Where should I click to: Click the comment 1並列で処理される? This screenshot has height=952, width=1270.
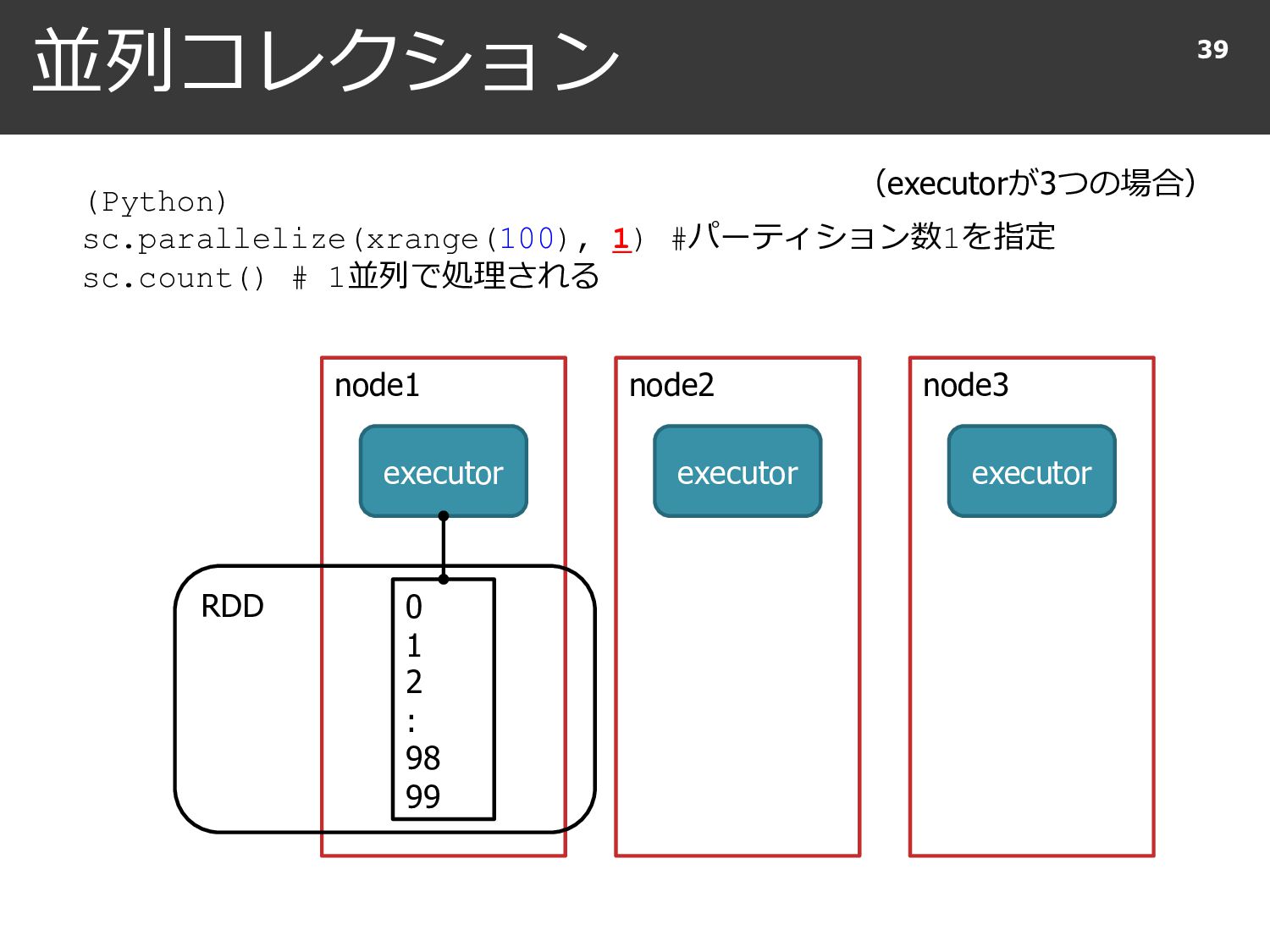tap(464, 276)
